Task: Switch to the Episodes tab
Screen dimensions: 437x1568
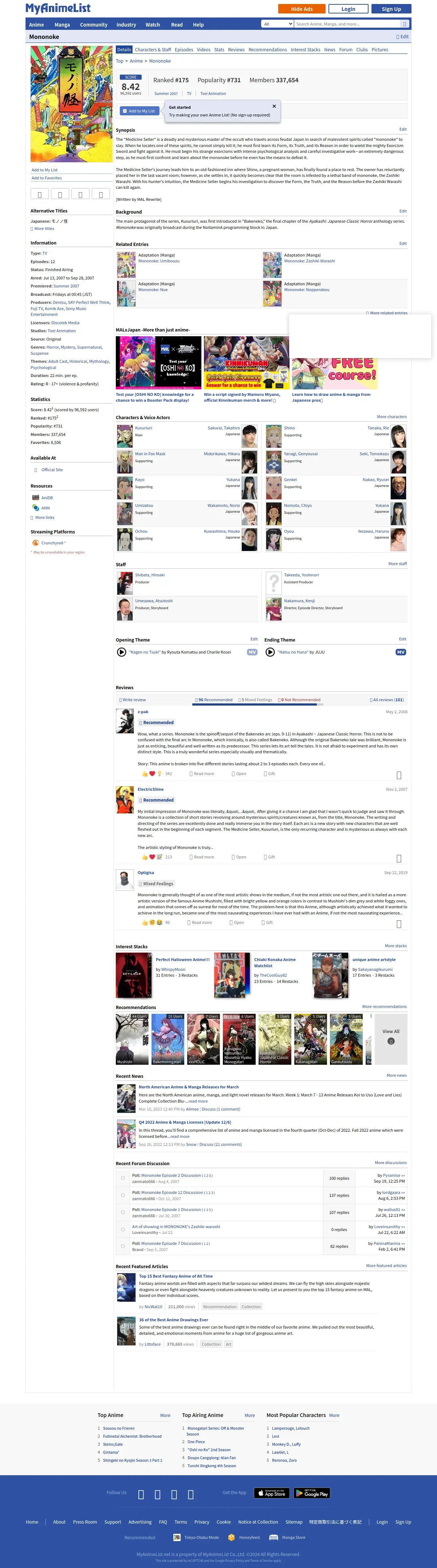Action: click(x=184, y=50)
